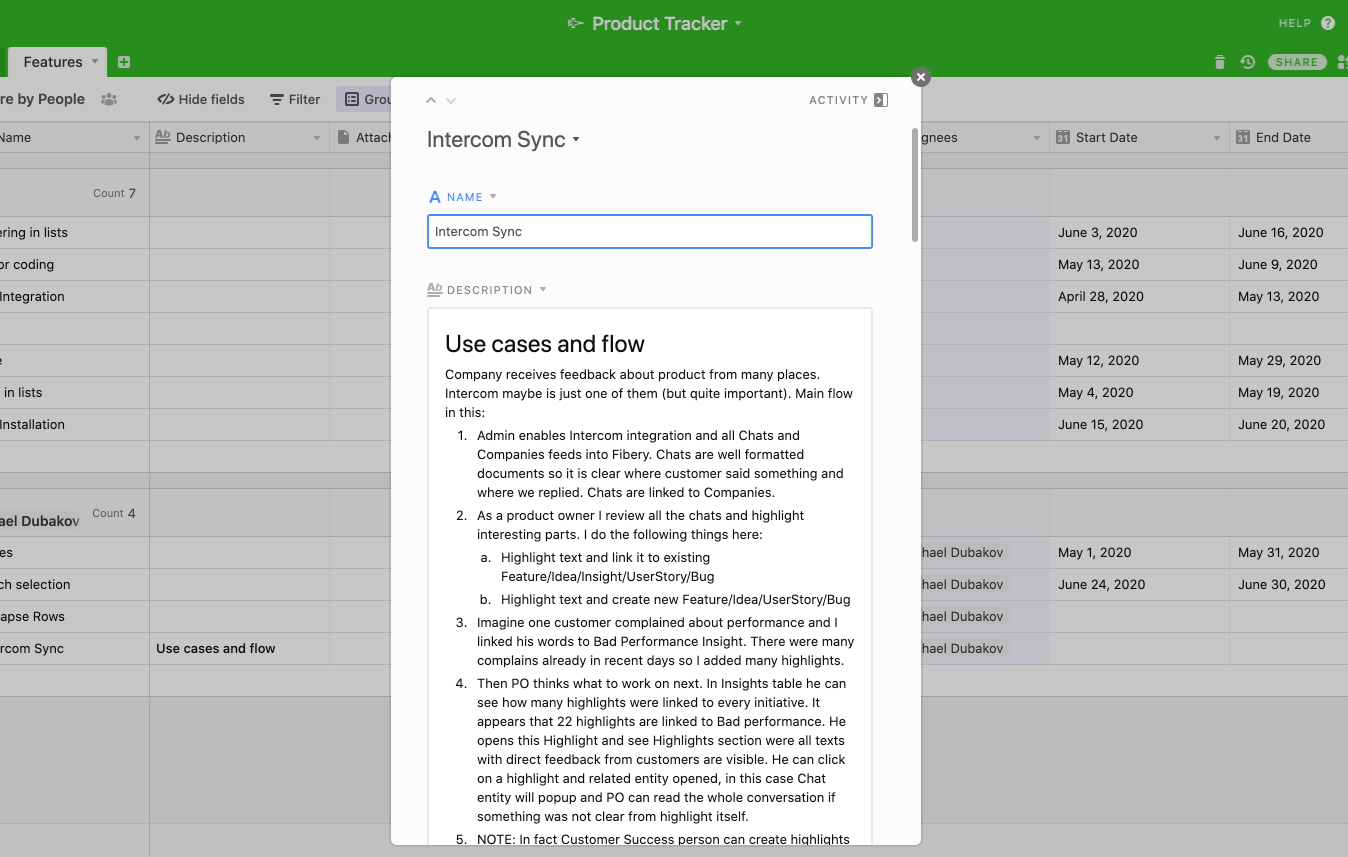Click the people icon beside the 'by People' view
The height and width of the screenshot is (857, 1348).
tap(110, 99)
